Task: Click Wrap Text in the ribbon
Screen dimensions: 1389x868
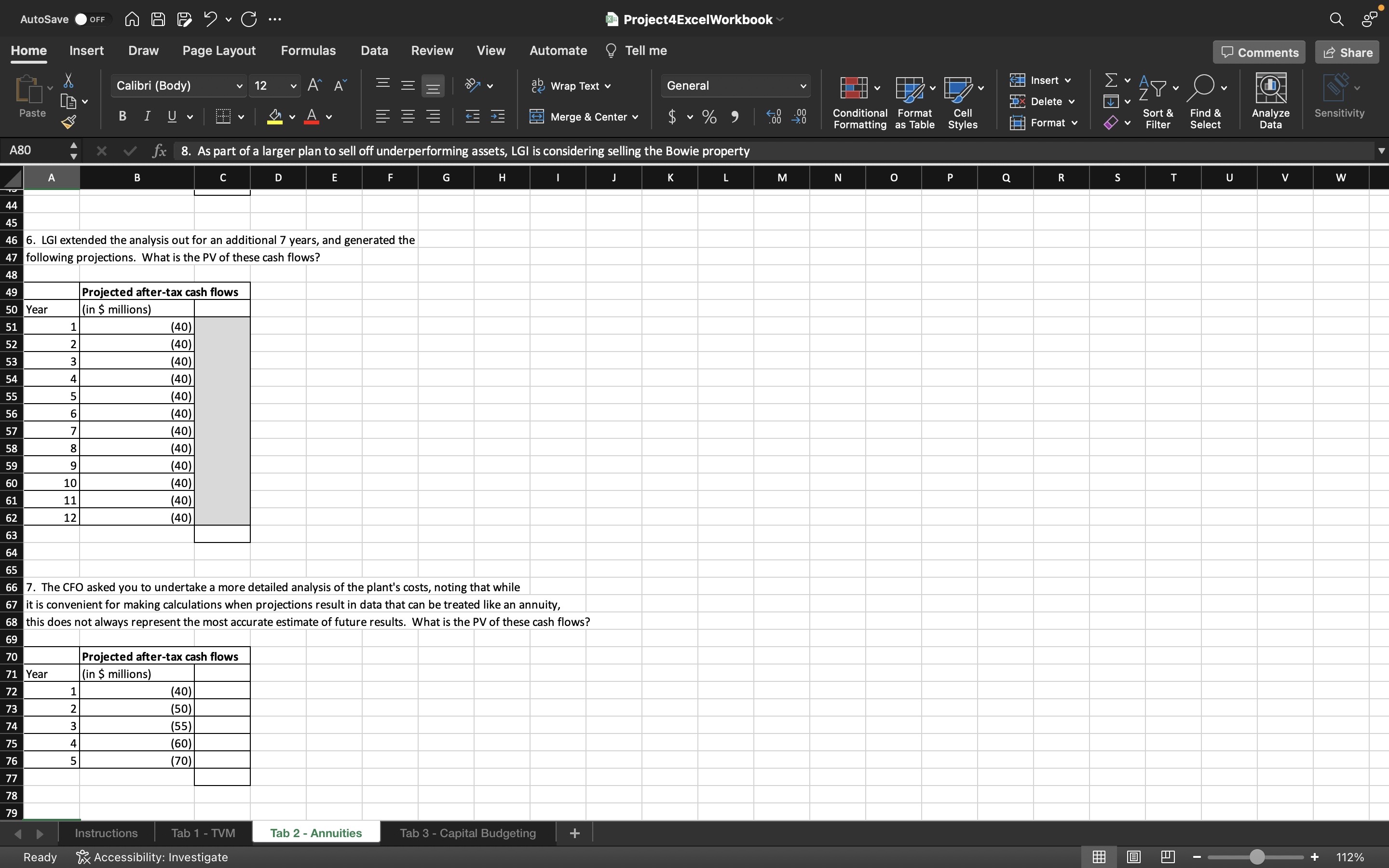Action: (571, 85)
